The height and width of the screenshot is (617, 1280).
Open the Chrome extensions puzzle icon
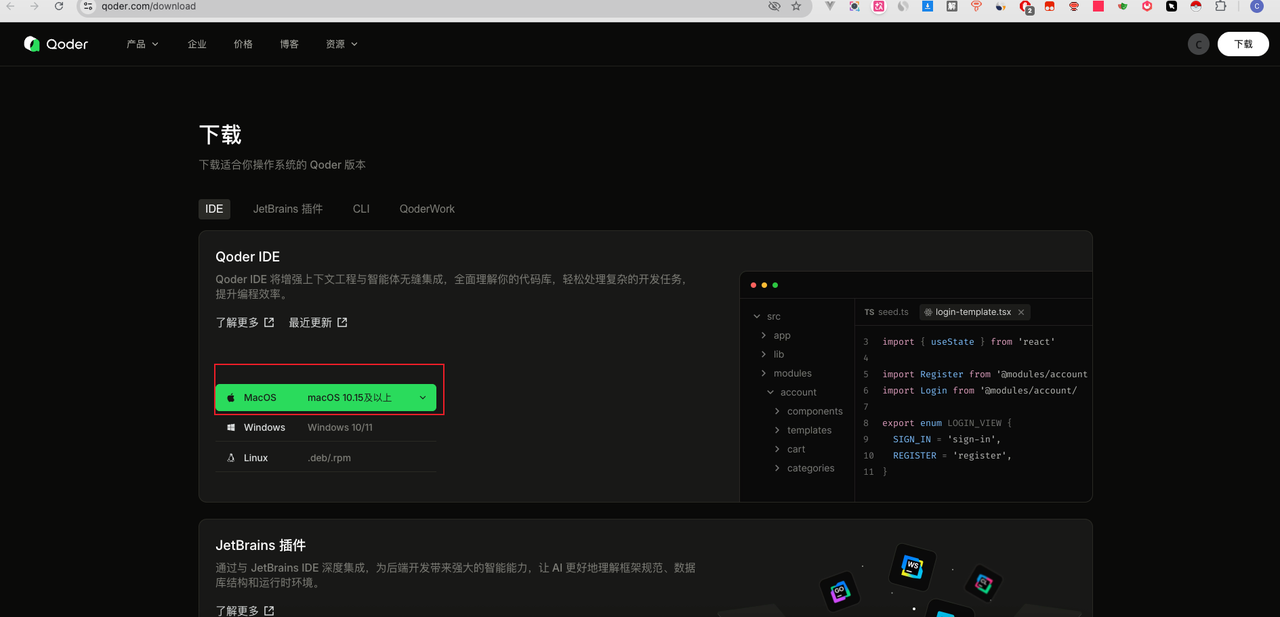click(1221, 6)
